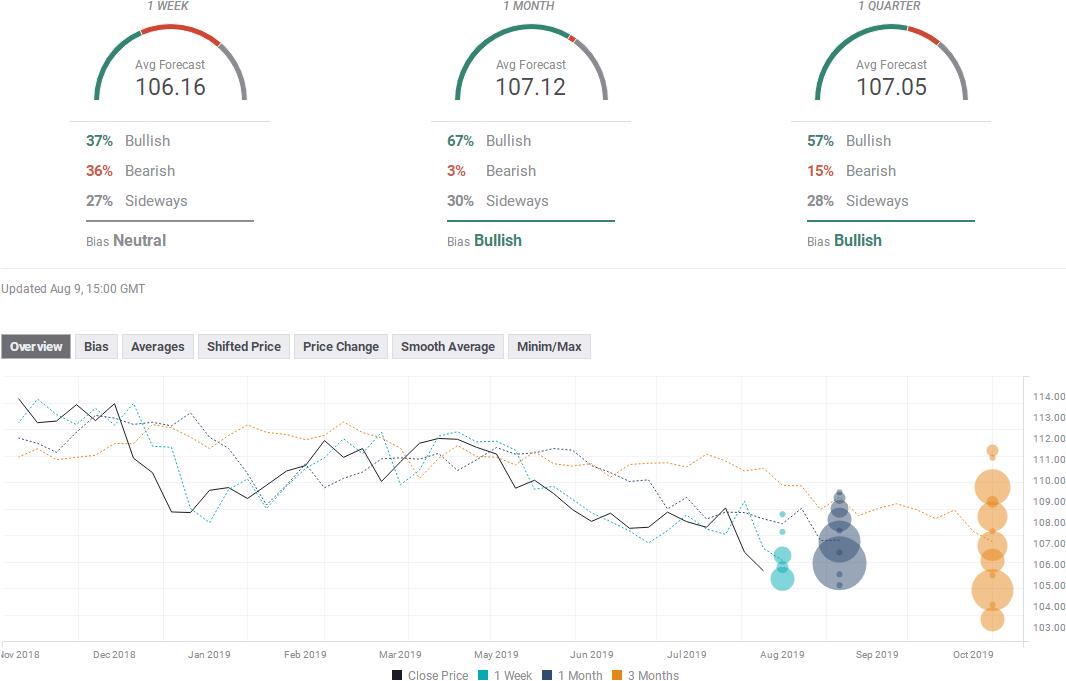Click the topmost small orange bubble
This screenshot has height=681, width=1066.
pos(992,451)
